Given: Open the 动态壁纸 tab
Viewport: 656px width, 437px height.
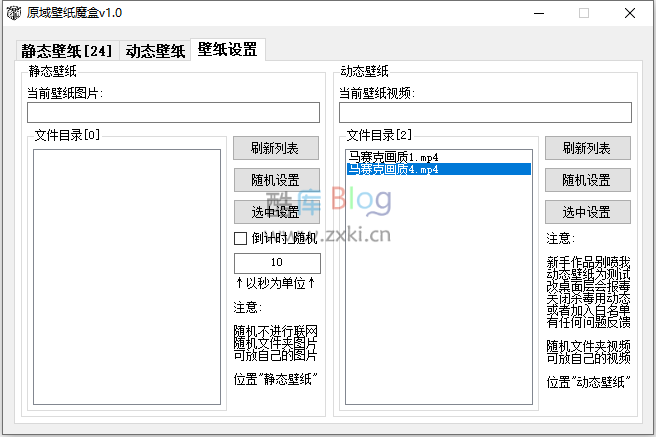Looking at the screenshot, I should click(155, 51).
